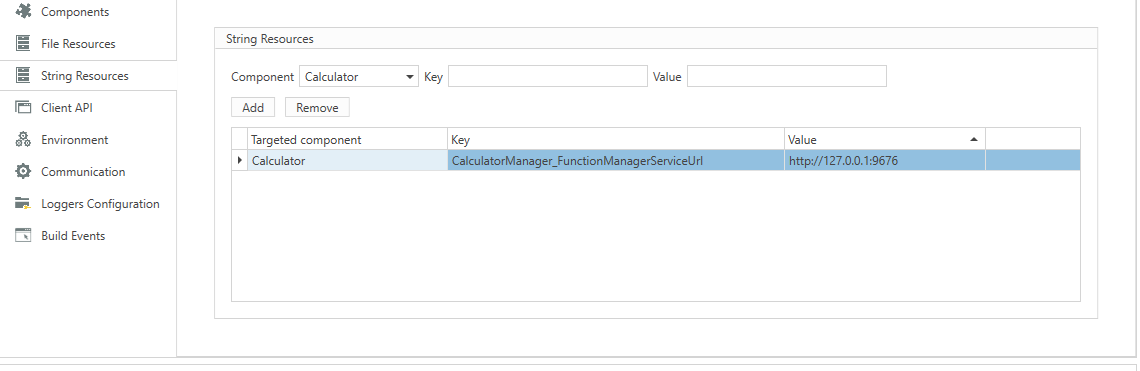The height and width of the screenshot is (371, 1140).
Task: Focus the Key input field
Action: 547,76
